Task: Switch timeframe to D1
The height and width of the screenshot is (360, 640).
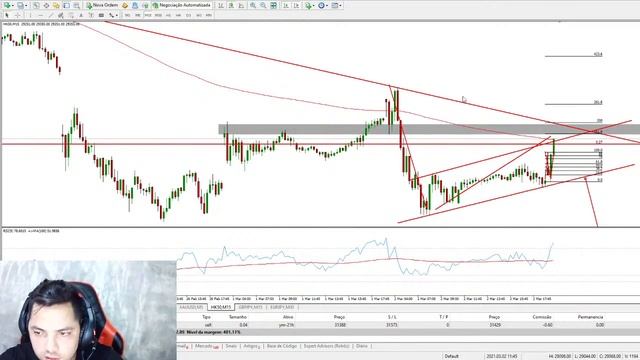Action: [189, 15]
